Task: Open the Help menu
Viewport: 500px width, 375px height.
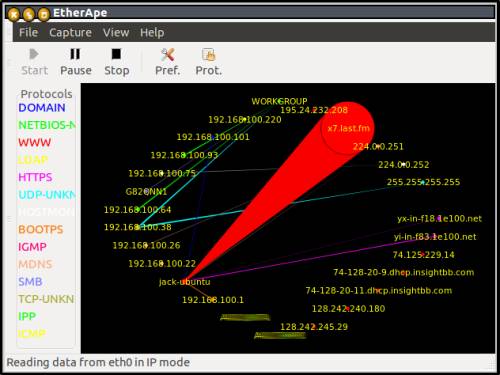Action: 152,33
